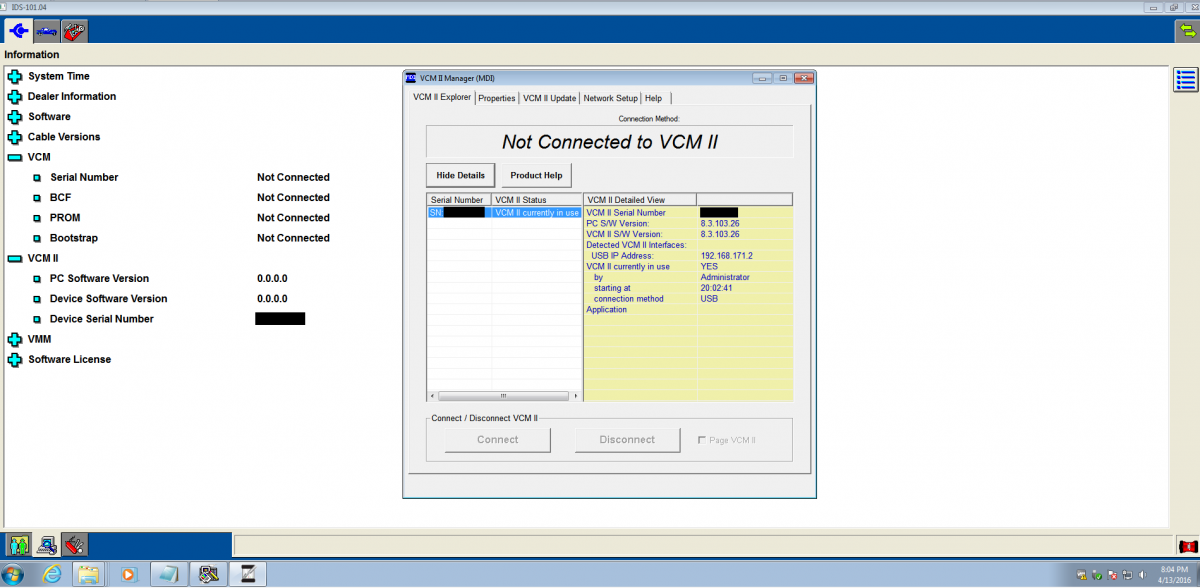The width and height of the screenshot is (1200, 588).
Task: Open the IDS system page tab with the blue arrow
Action: tap(19, 30)
